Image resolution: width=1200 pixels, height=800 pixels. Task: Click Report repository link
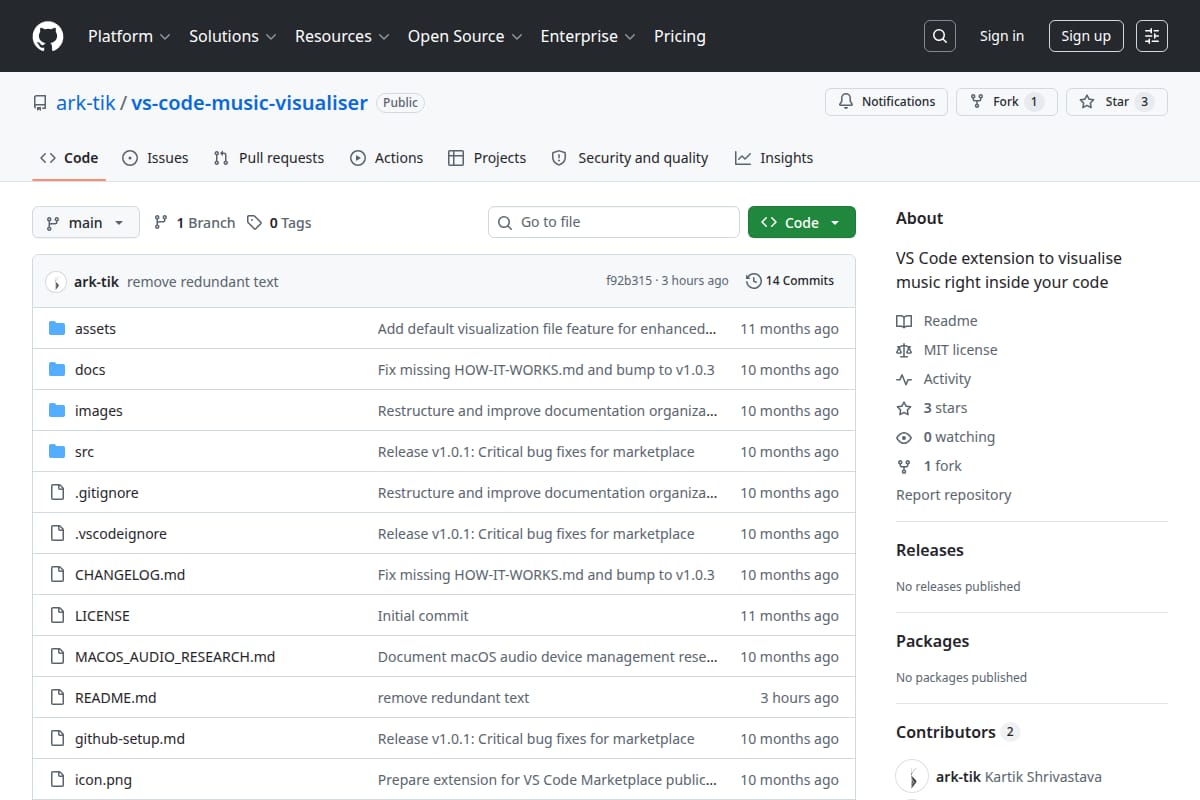pos(954,495)
